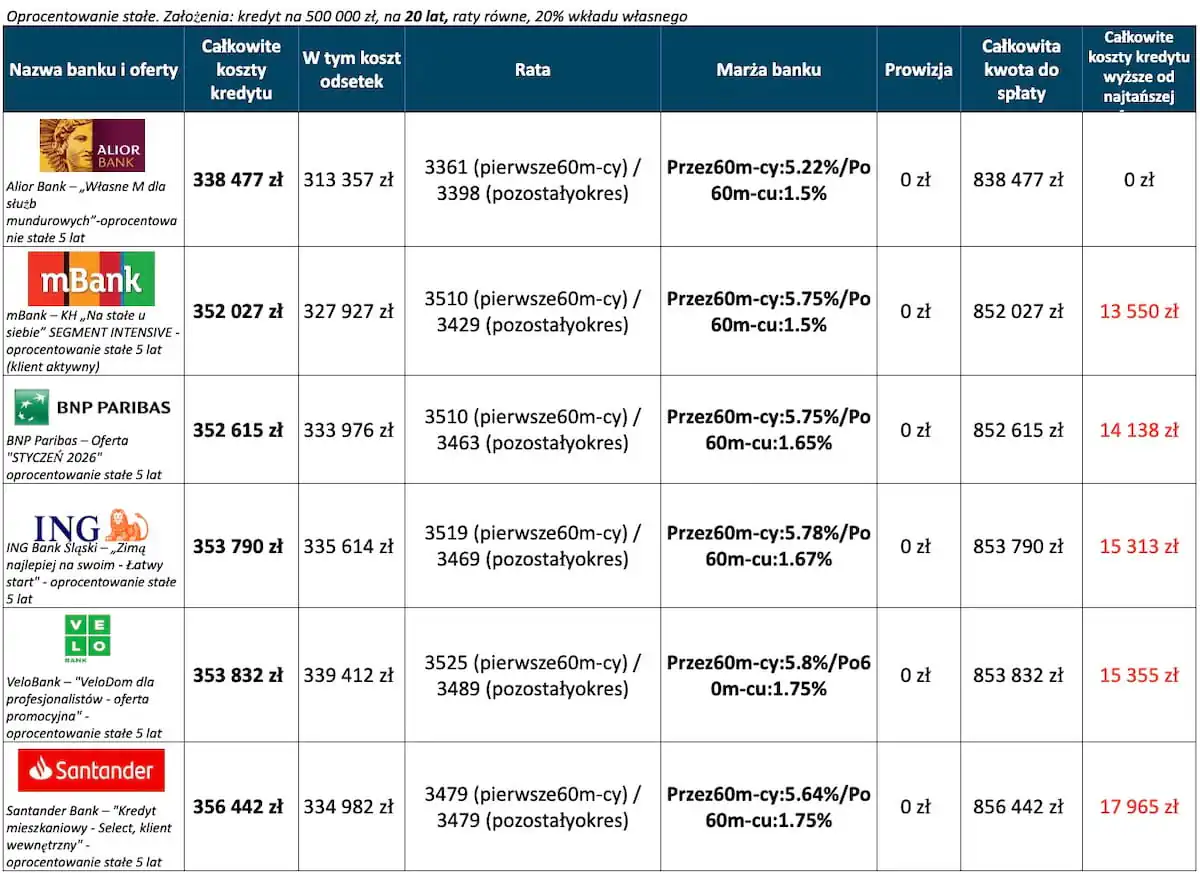Click the 'Marża banku' column header

click(768, 70)
